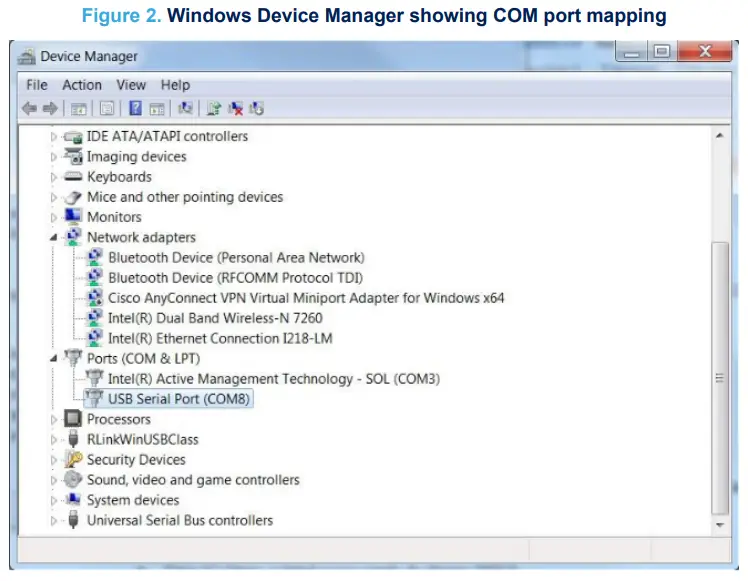This screenshot has height=581, width=748.
Task: Click the Ports (COM & LPT) label
Action: (x=143, y=358)
